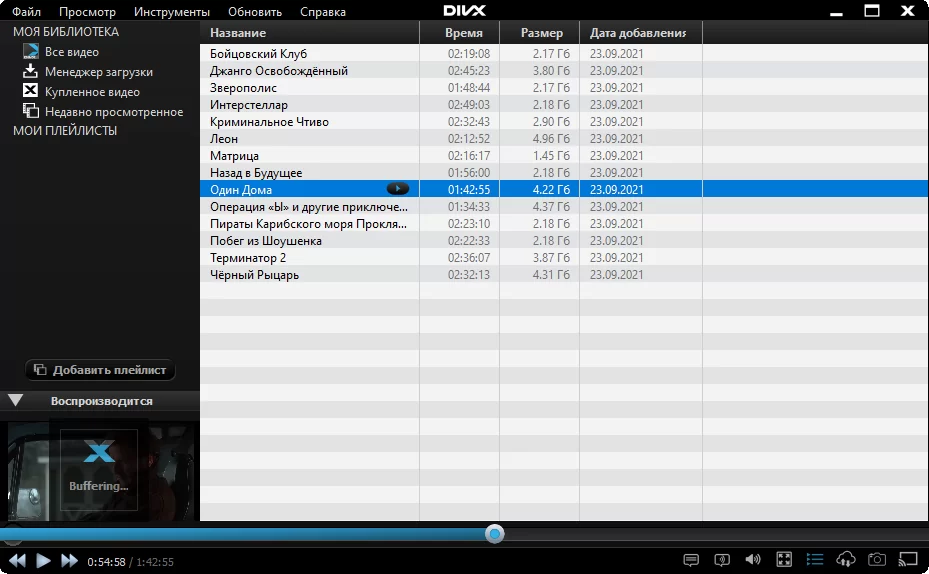This screenshot has height=574, width=929.
Task: Select the Операция «Ы» entry
Action: tap(309, 207)
